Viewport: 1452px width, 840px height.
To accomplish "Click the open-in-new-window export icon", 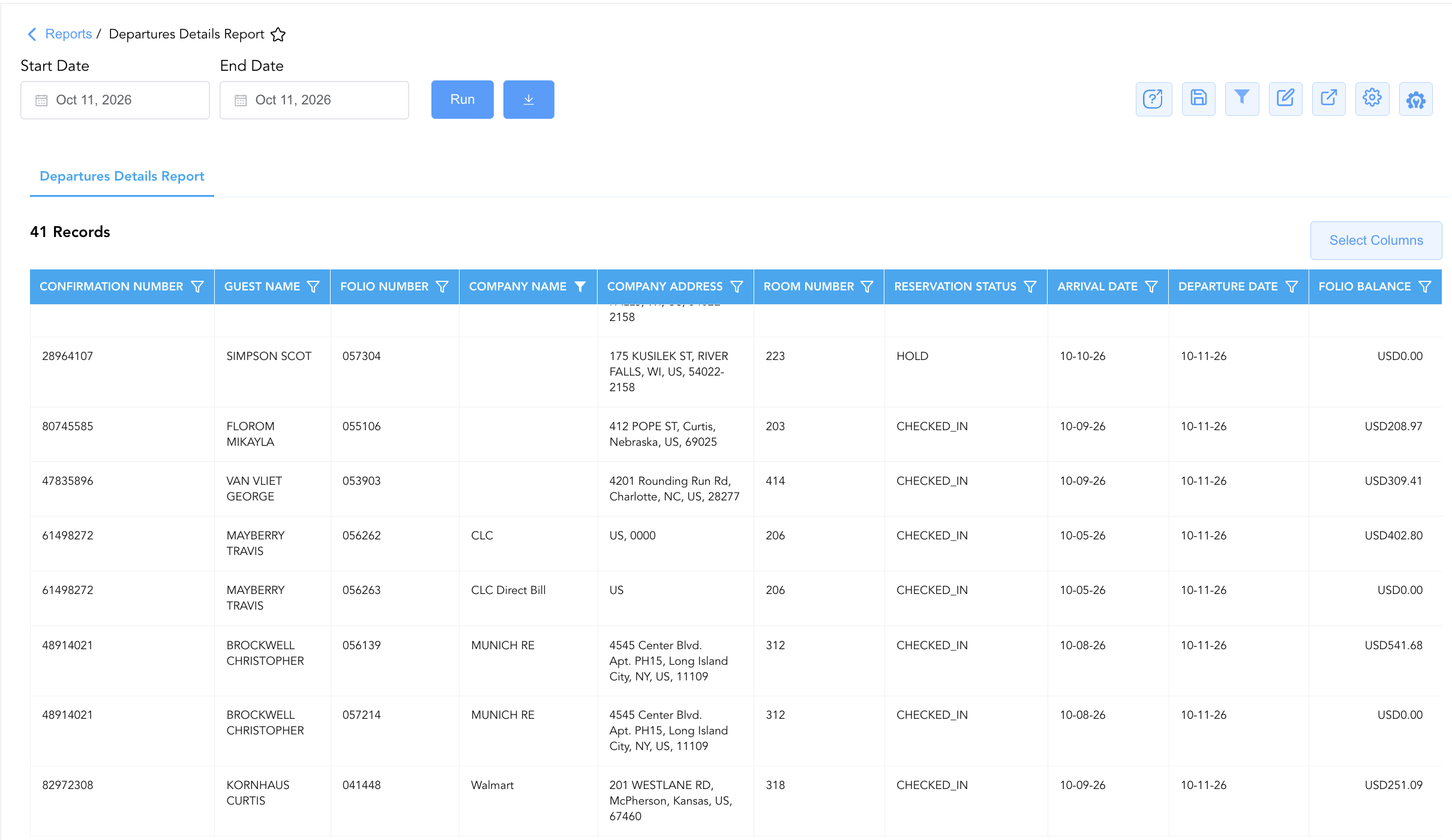I will pos(1328,99).
